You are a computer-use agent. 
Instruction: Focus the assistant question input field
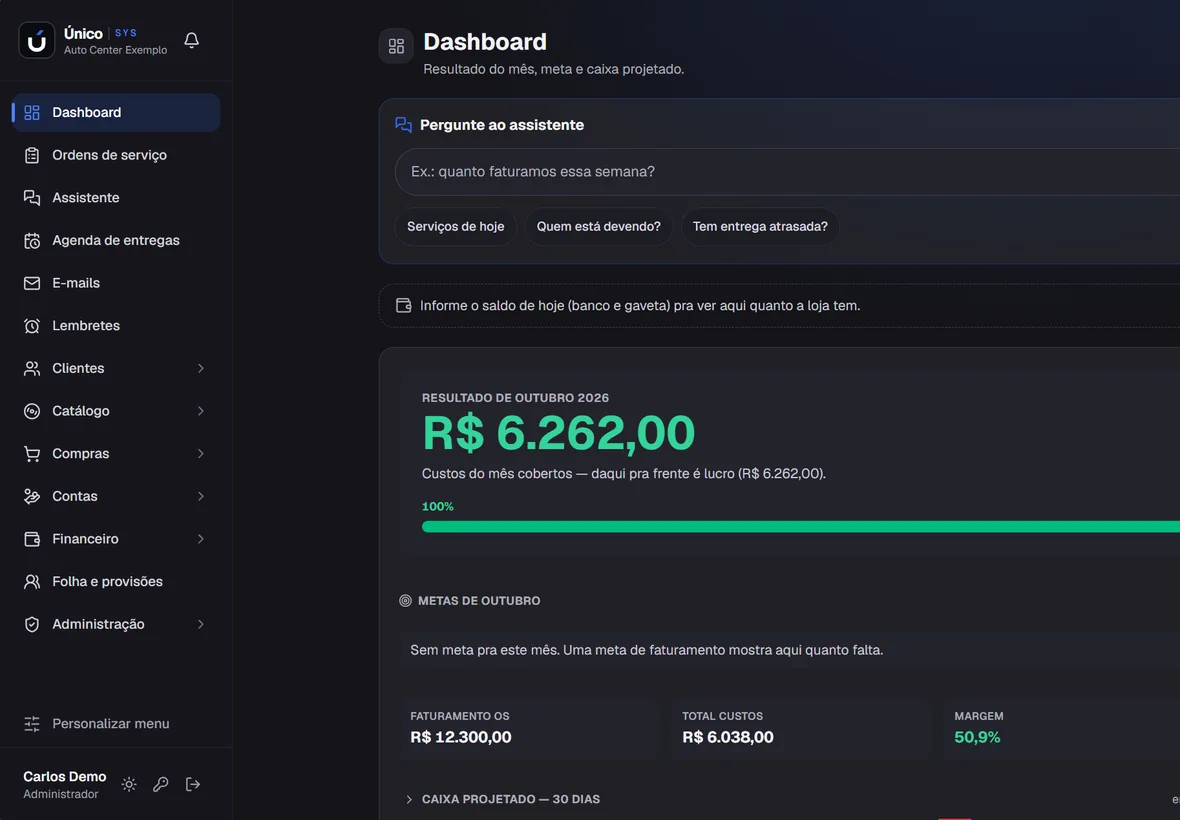point(787,172)
